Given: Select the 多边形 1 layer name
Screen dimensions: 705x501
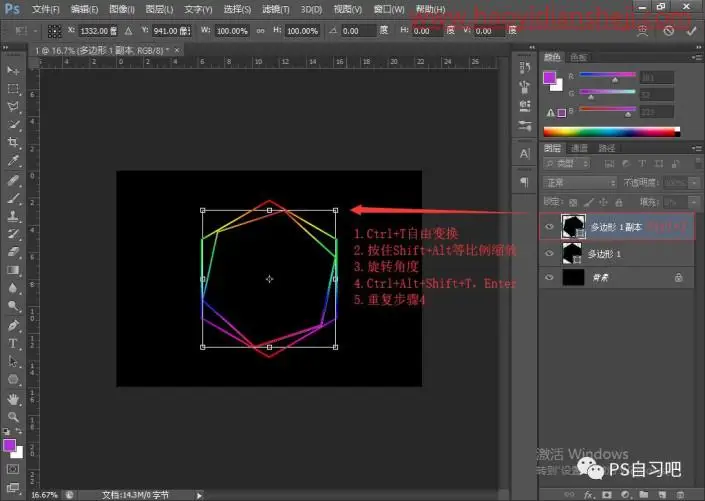Looking at the screenshot, I should (605, 254).
